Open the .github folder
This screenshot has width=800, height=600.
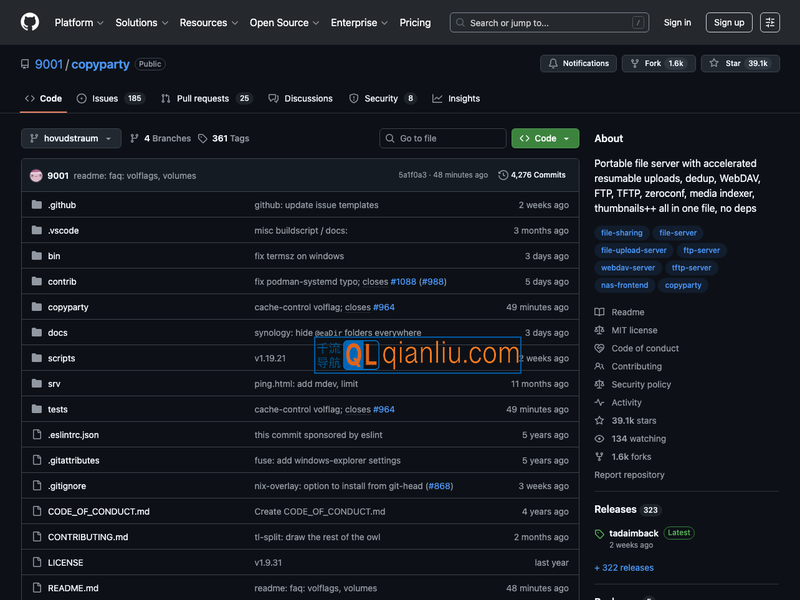(x=61, y=205)
